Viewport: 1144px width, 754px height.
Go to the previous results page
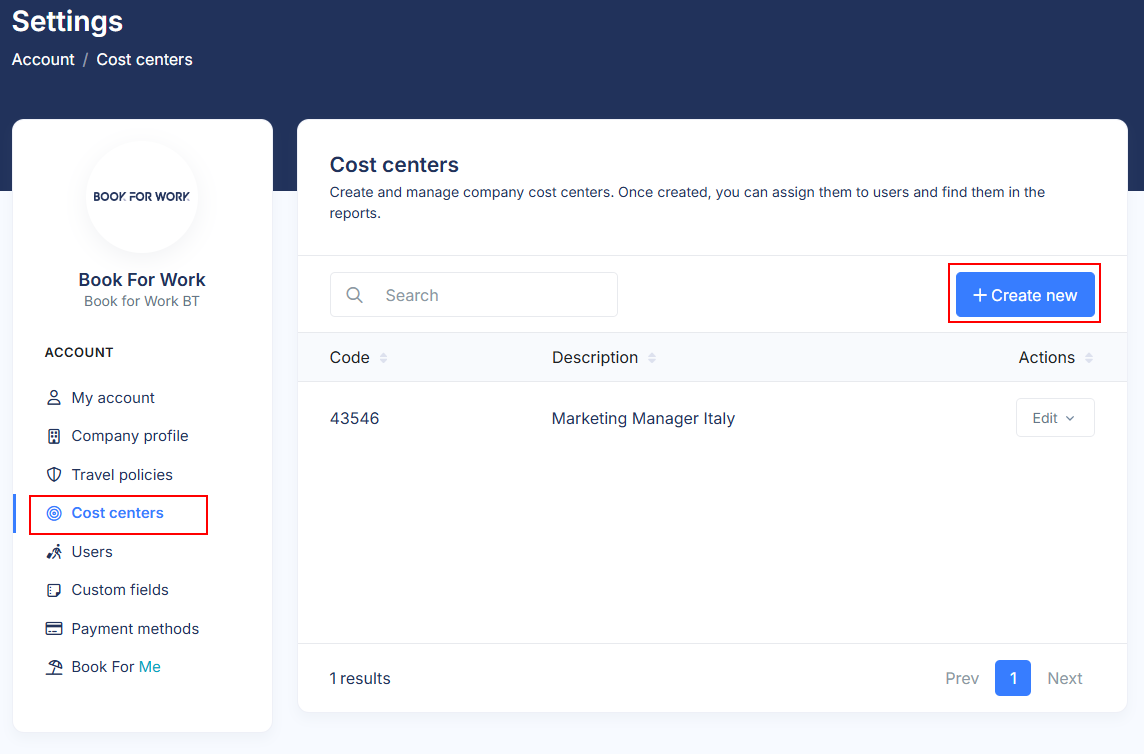pyautogui.click(x=962, y=678)
